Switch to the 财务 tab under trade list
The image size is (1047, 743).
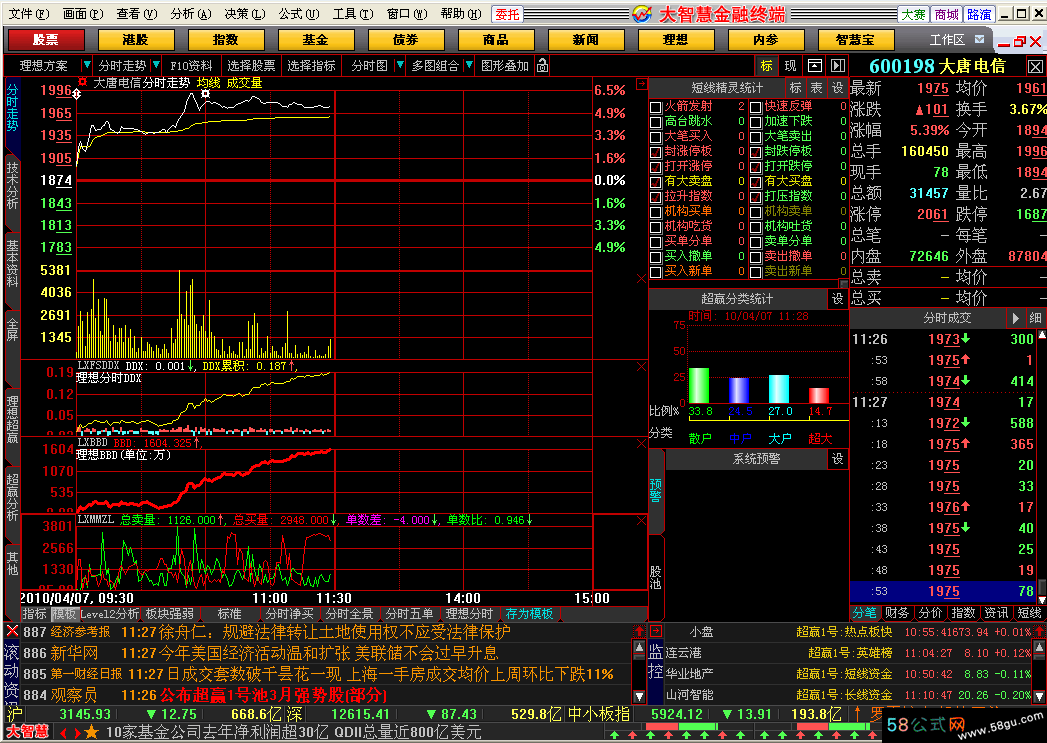coord(897,613)
